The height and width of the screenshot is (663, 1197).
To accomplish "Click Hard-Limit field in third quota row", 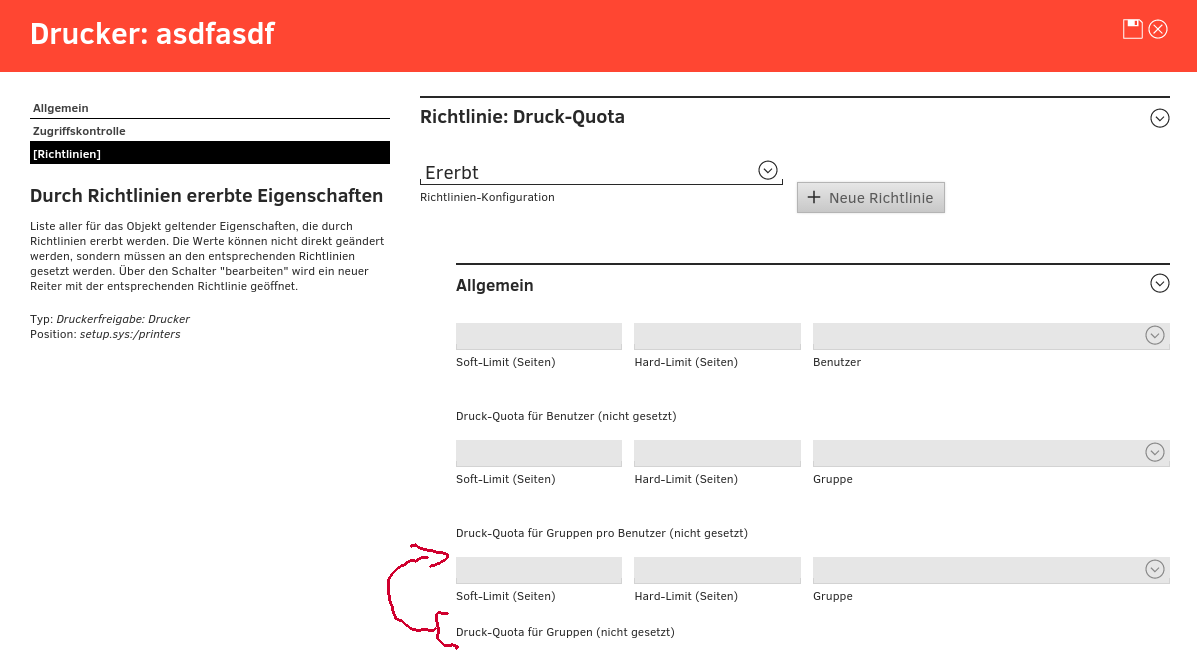I will [x=717, y=570].
